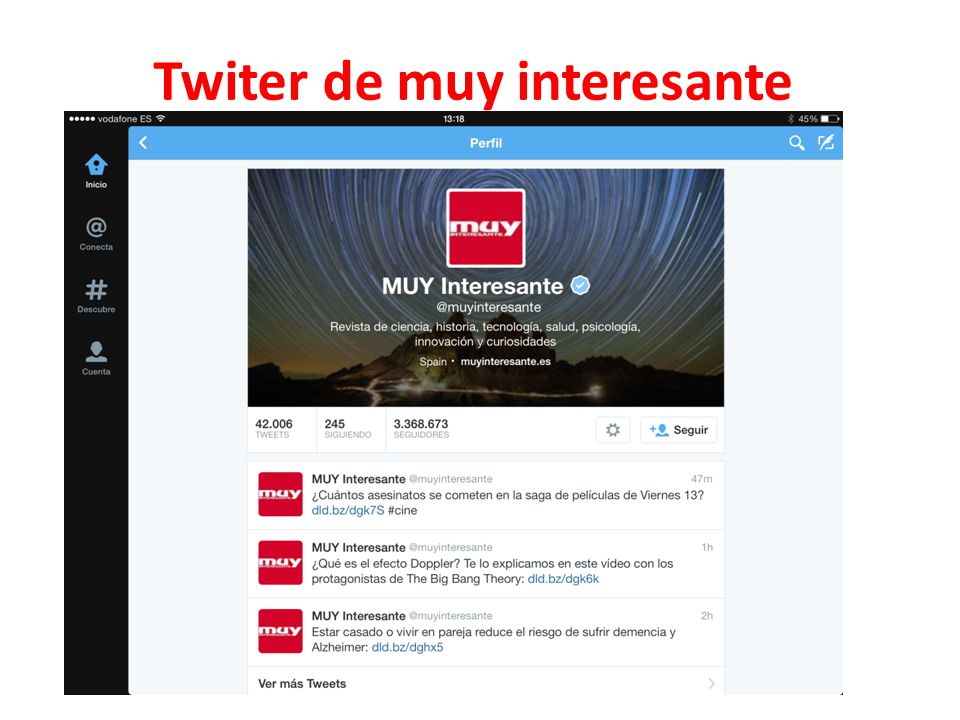The width and height of the screenshot is (960, 720).
Task: Open the gear settings button
Action: pyautogui.click(x=613, y=430)
